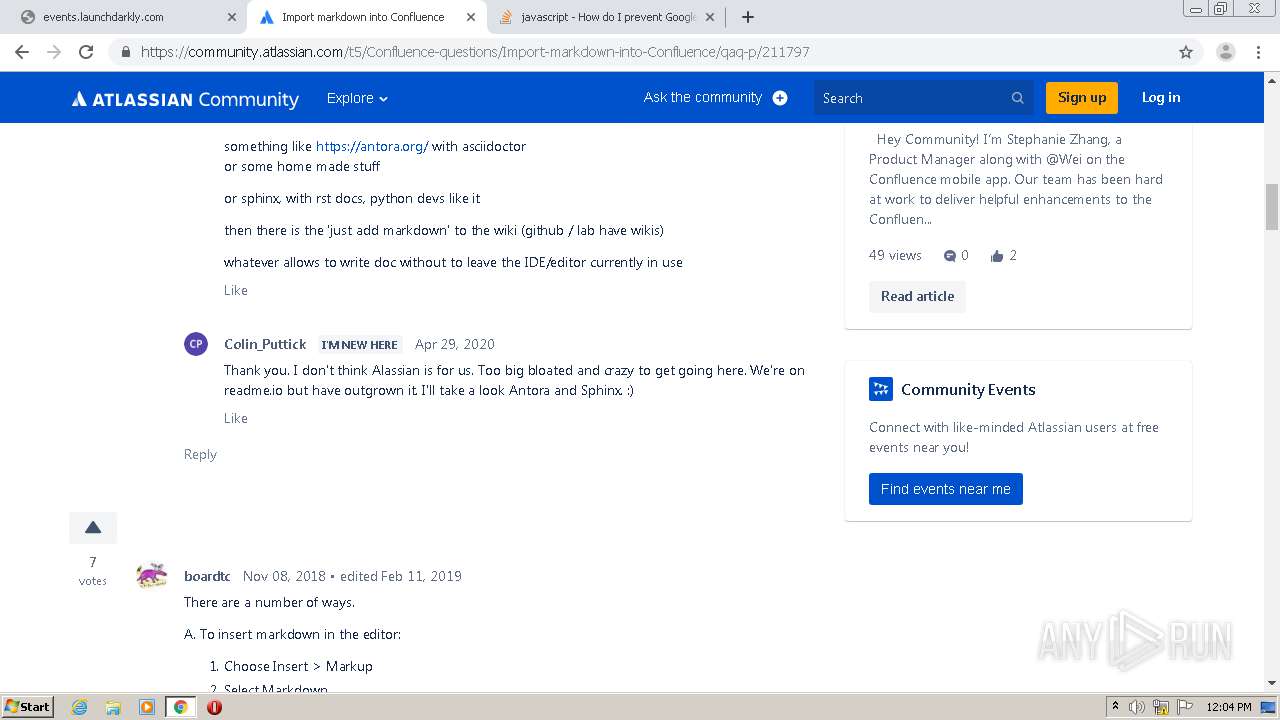
Task: Click the Nov 08, 2018 post date
Action: [x=284, y=576]
